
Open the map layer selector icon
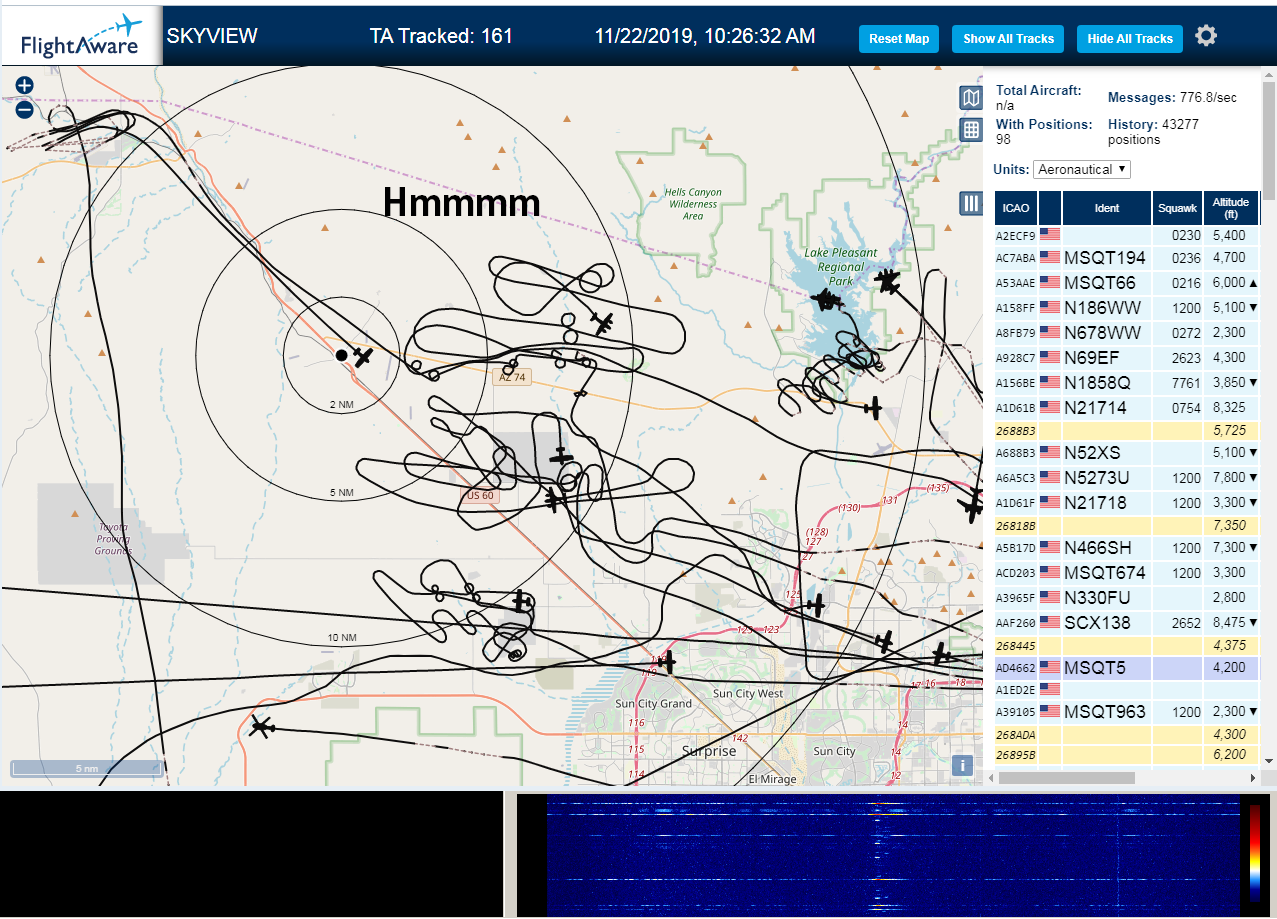pos(970,97)
